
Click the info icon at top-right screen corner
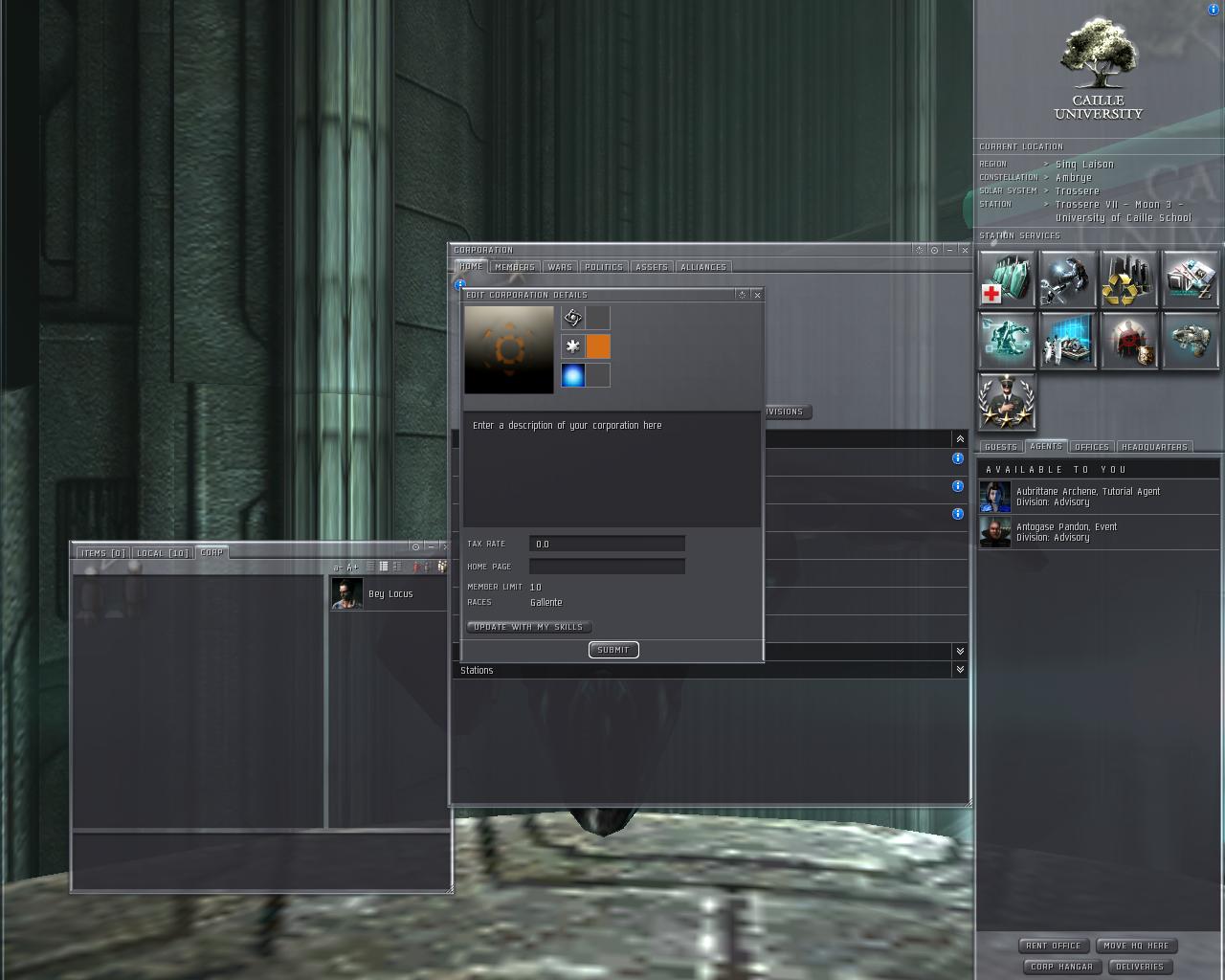pos(1214,10)
